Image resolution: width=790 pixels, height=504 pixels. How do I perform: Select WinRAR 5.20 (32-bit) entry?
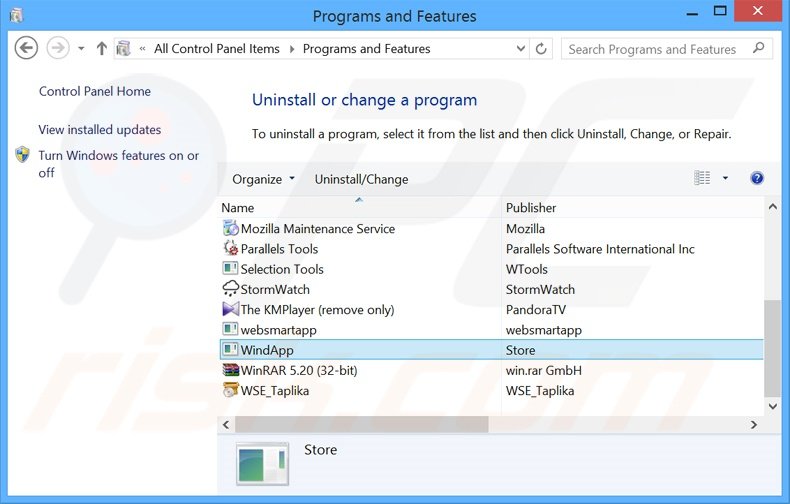[x=299, y=370]
